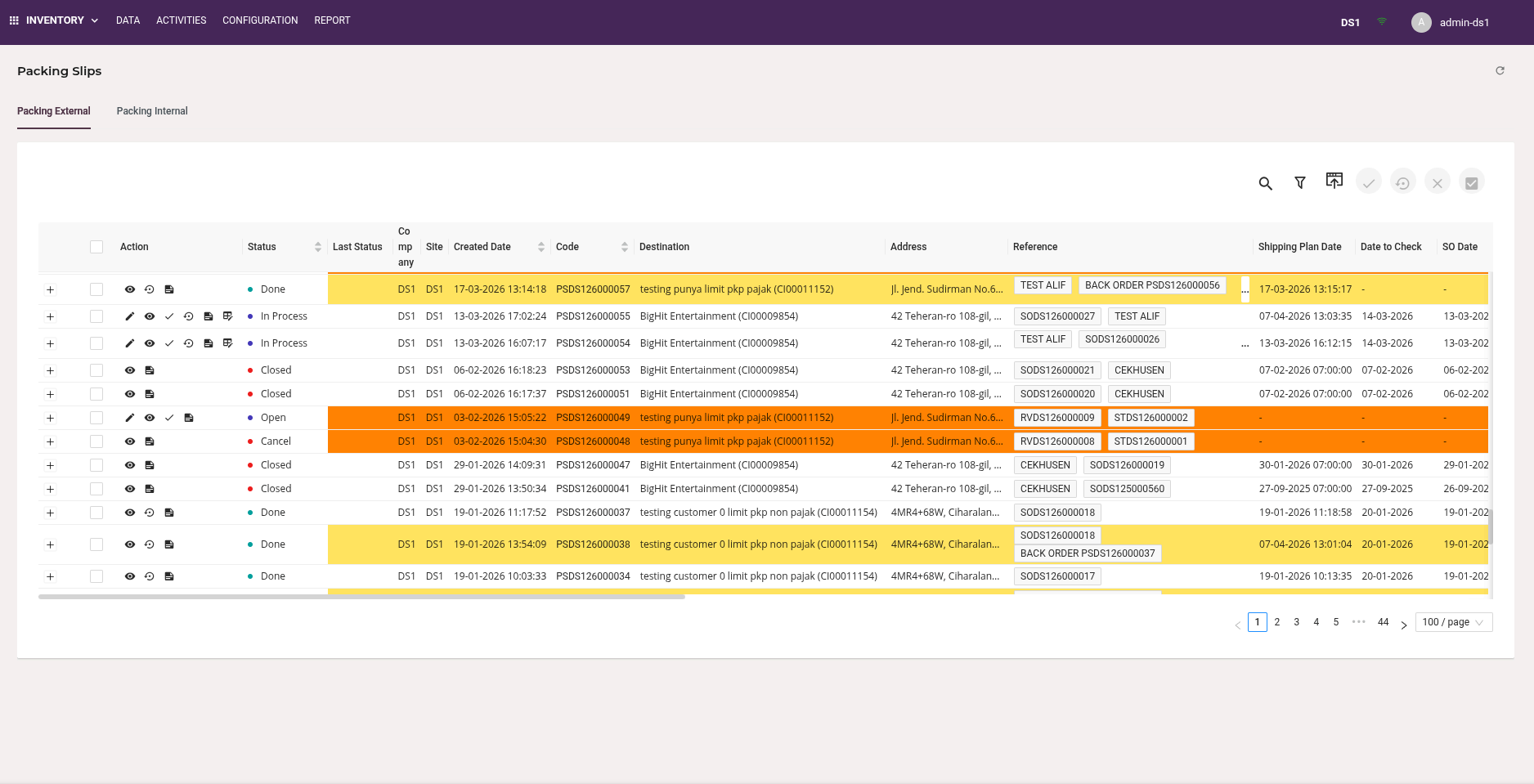This screenshot has width=1534, height=784.
Task: Click table-edit icon for PSDS126000055
Action: tap(228, 316)
